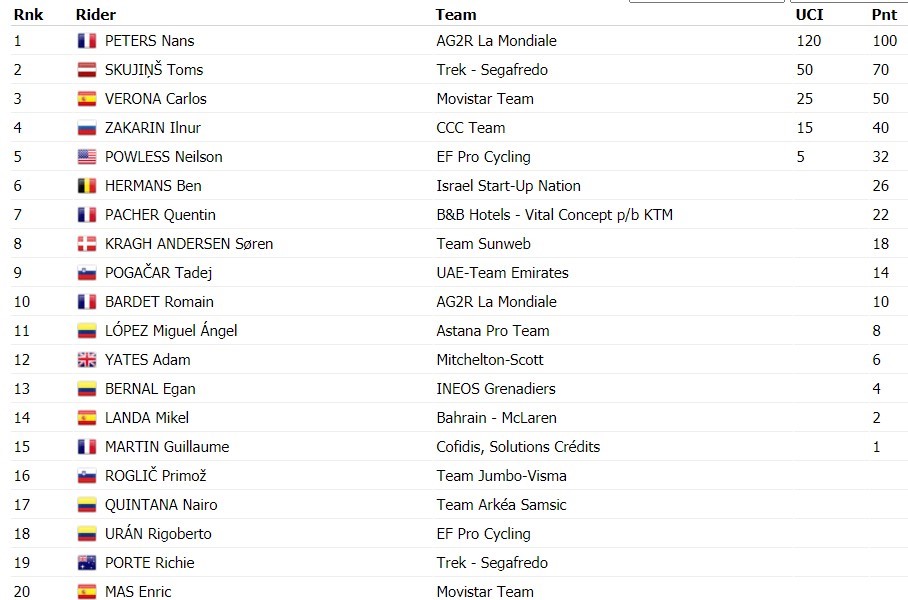908x600 pixels.
Task: Sort by the Team column header
Action: (456, 14)
